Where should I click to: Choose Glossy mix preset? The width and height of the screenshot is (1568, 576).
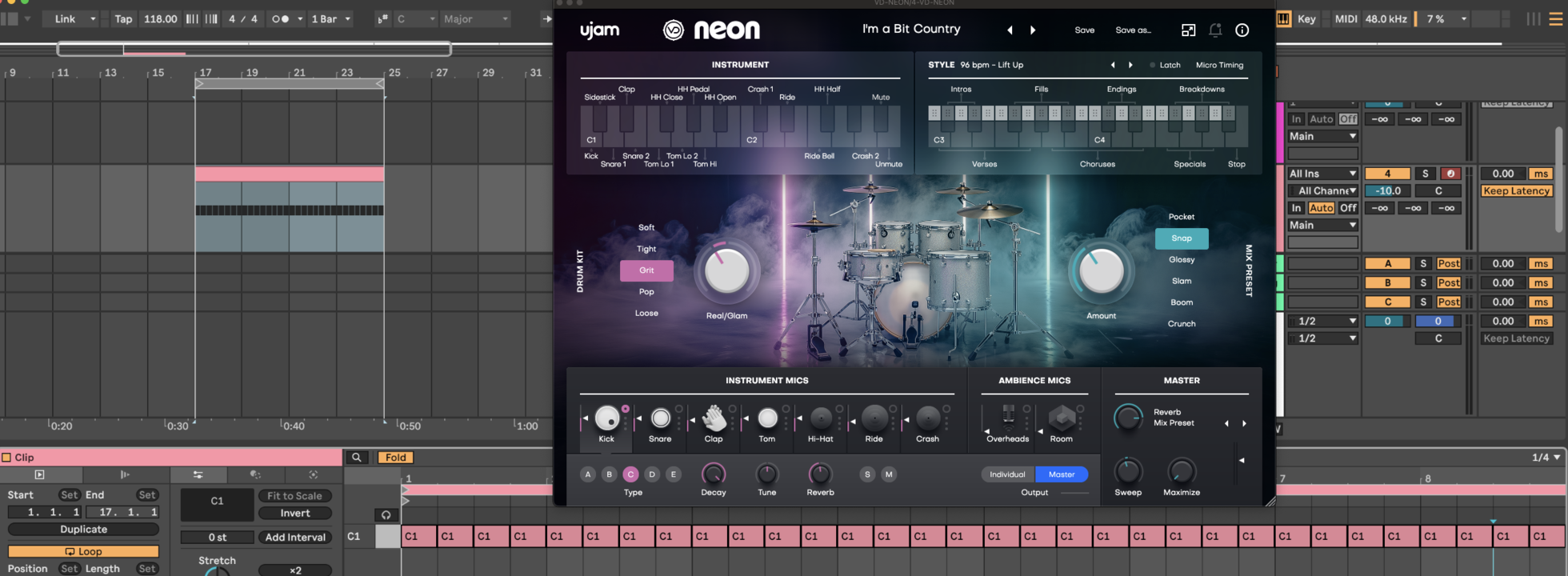click(1182, 260)
